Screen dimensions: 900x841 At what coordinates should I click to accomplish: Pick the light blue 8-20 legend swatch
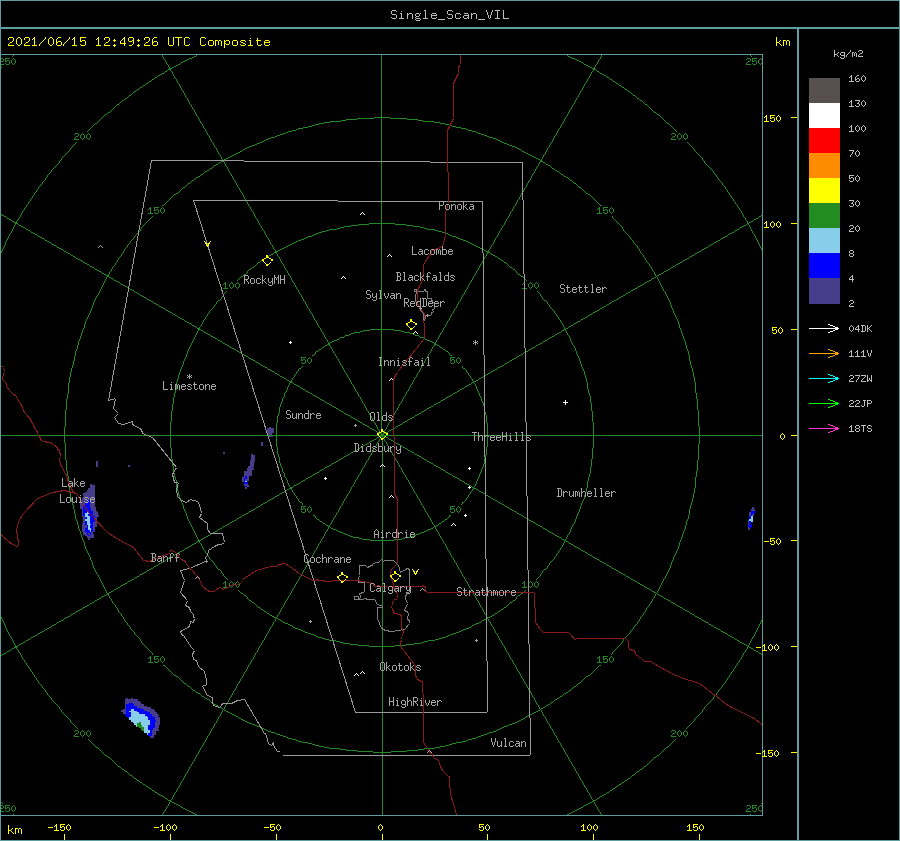[x=824, y=241]
